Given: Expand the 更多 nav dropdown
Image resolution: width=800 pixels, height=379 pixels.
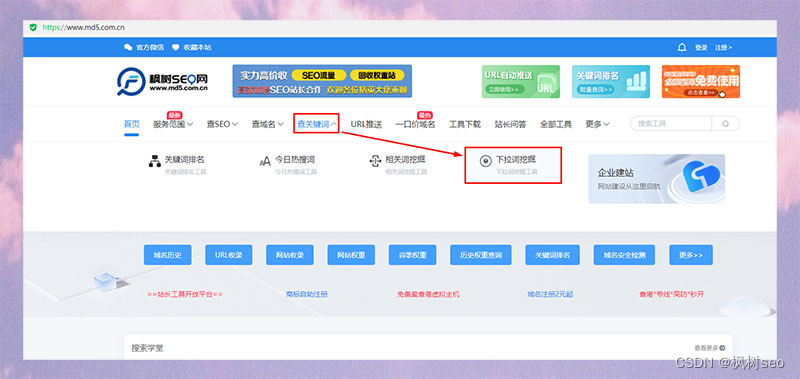Looking at the screenshot, I should 597,124.
